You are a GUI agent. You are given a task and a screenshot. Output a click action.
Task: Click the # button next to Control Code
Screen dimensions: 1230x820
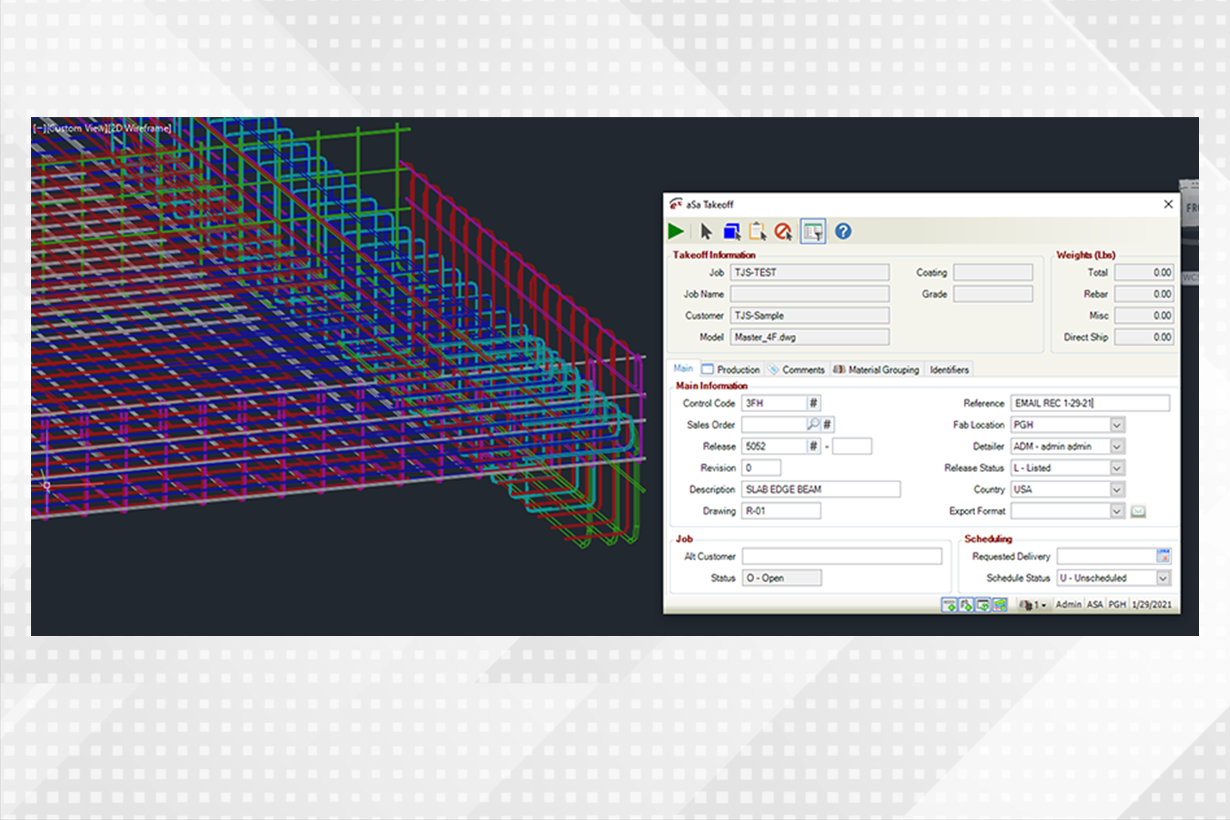[814, 403]
